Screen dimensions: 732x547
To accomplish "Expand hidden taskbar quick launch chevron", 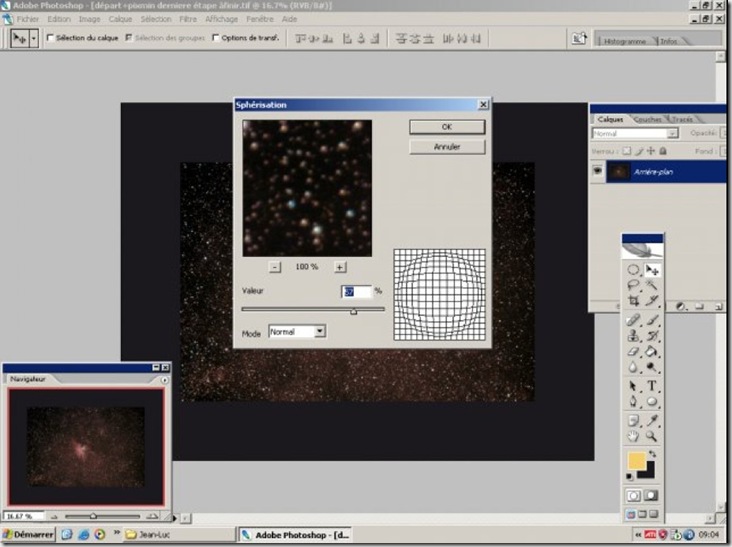I will [116, 533].
